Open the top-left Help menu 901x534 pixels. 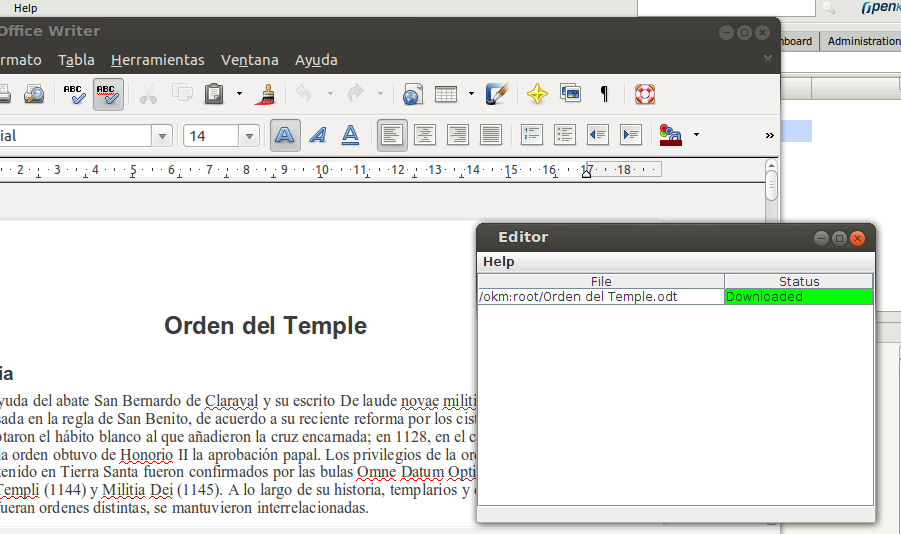[x=25, y=8]
